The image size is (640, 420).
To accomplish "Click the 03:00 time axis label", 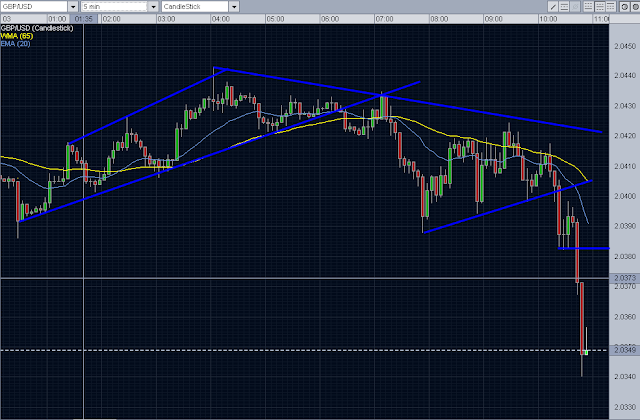I will (166, 19).
